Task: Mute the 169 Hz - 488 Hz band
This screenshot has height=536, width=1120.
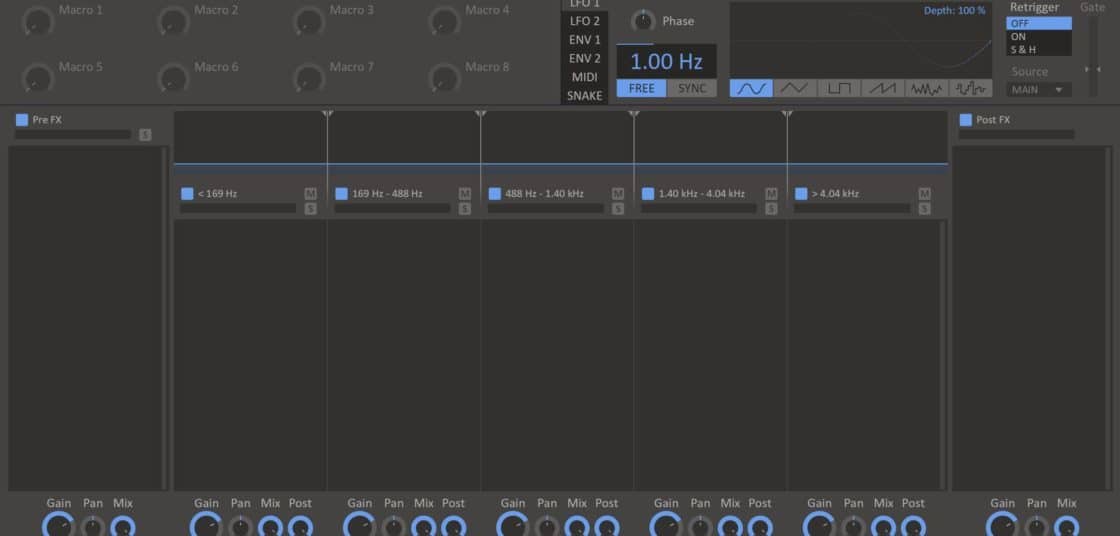Action: pyautogui.click(x=465, y=194)
